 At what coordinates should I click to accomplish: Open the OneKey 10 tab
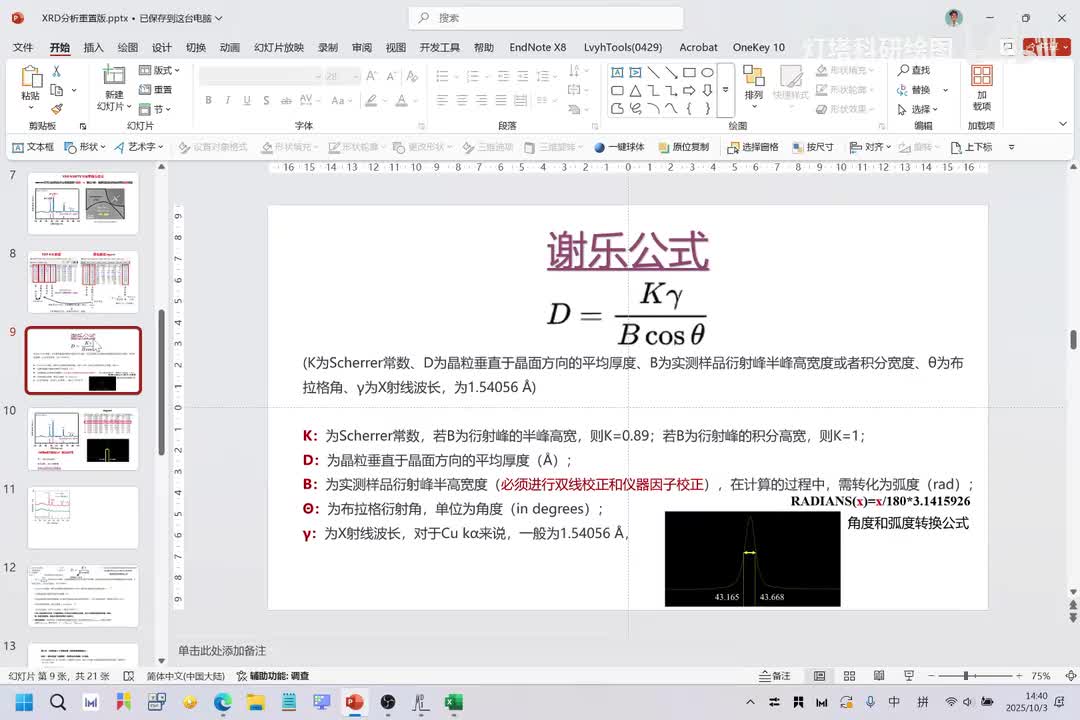point(758,47)
